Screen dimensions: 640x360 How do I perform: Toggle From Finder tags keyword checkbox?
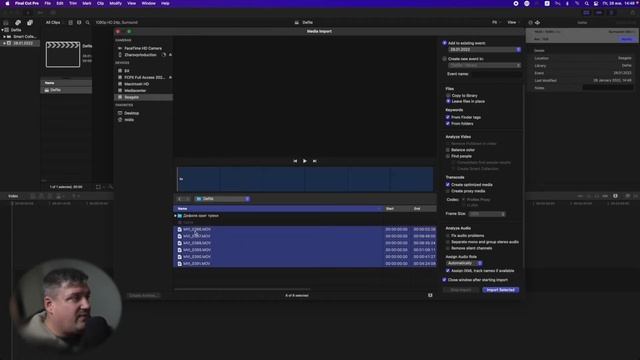click(x=448, y=117)
